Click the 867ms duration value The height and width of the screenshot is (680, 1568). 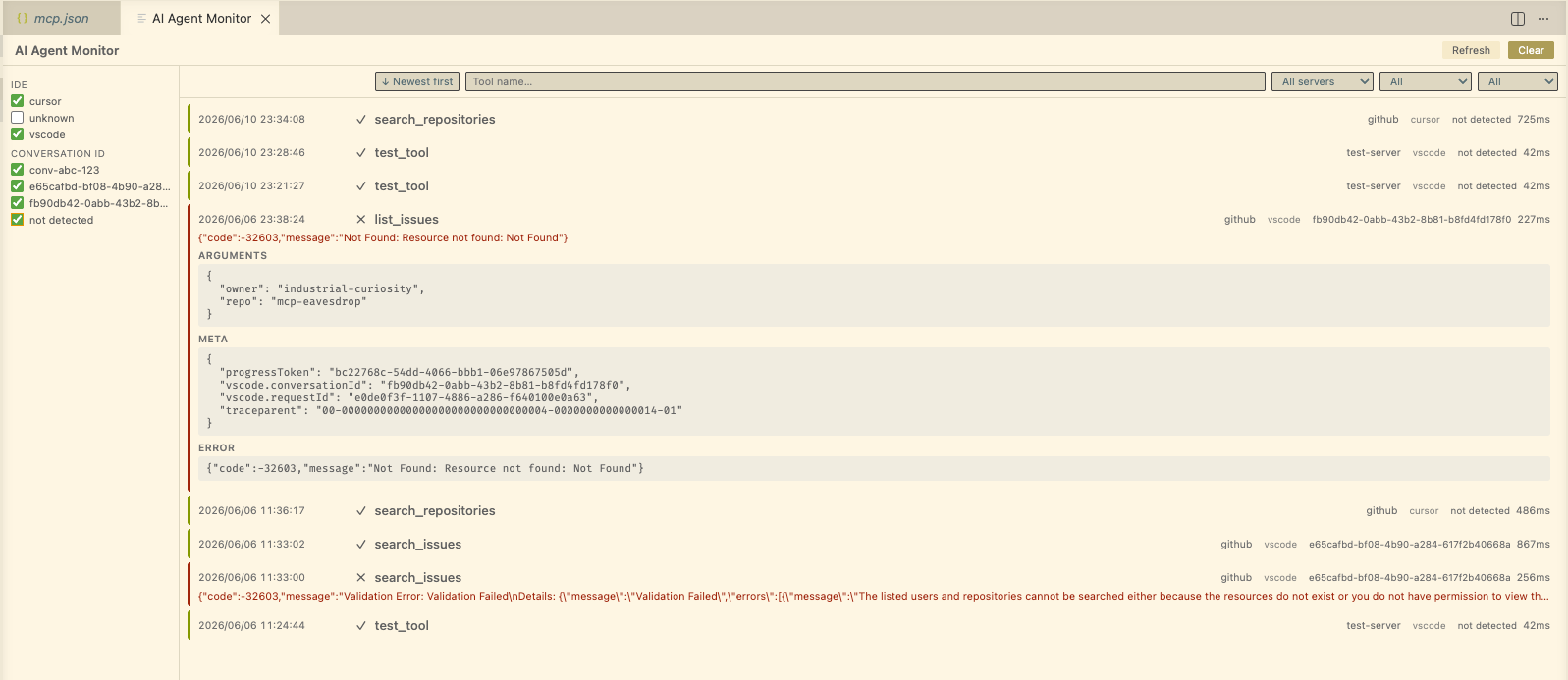pos(1534,545)
